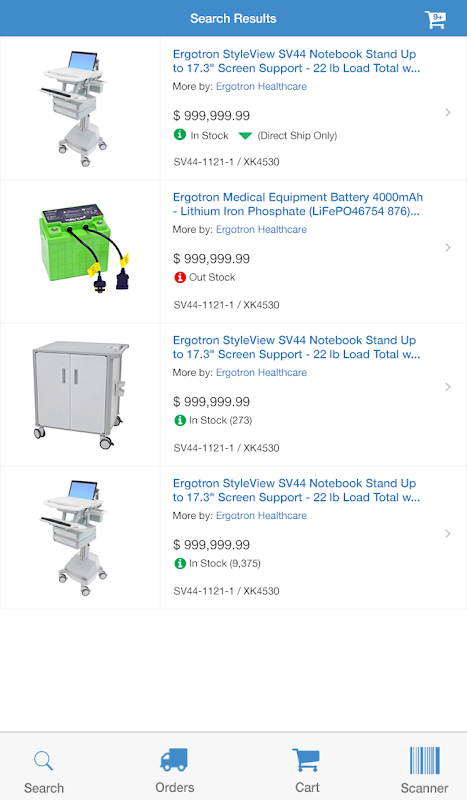
Task: Open last product via its chevron
Action: click(x=448, y=534)
